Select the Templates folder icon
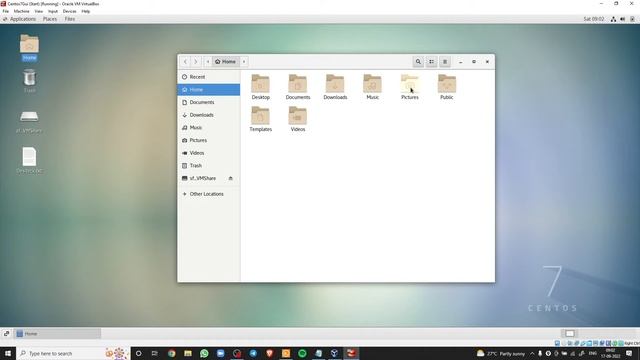 pyautogui.click(x=260, y=116)
